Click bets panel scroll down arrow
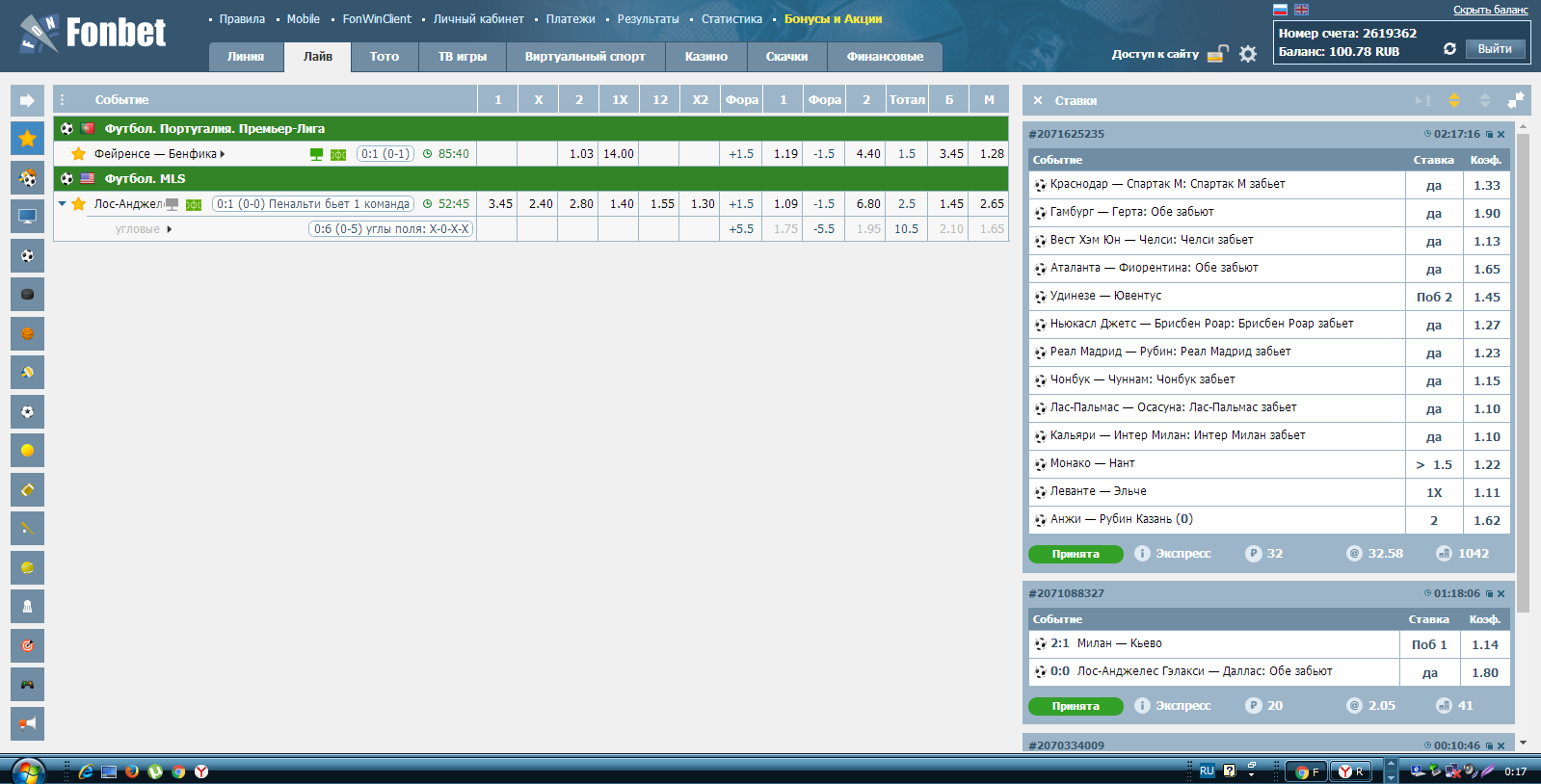Image resolution: width=1541 pixels, height=784 pixels. (1523, 743)
